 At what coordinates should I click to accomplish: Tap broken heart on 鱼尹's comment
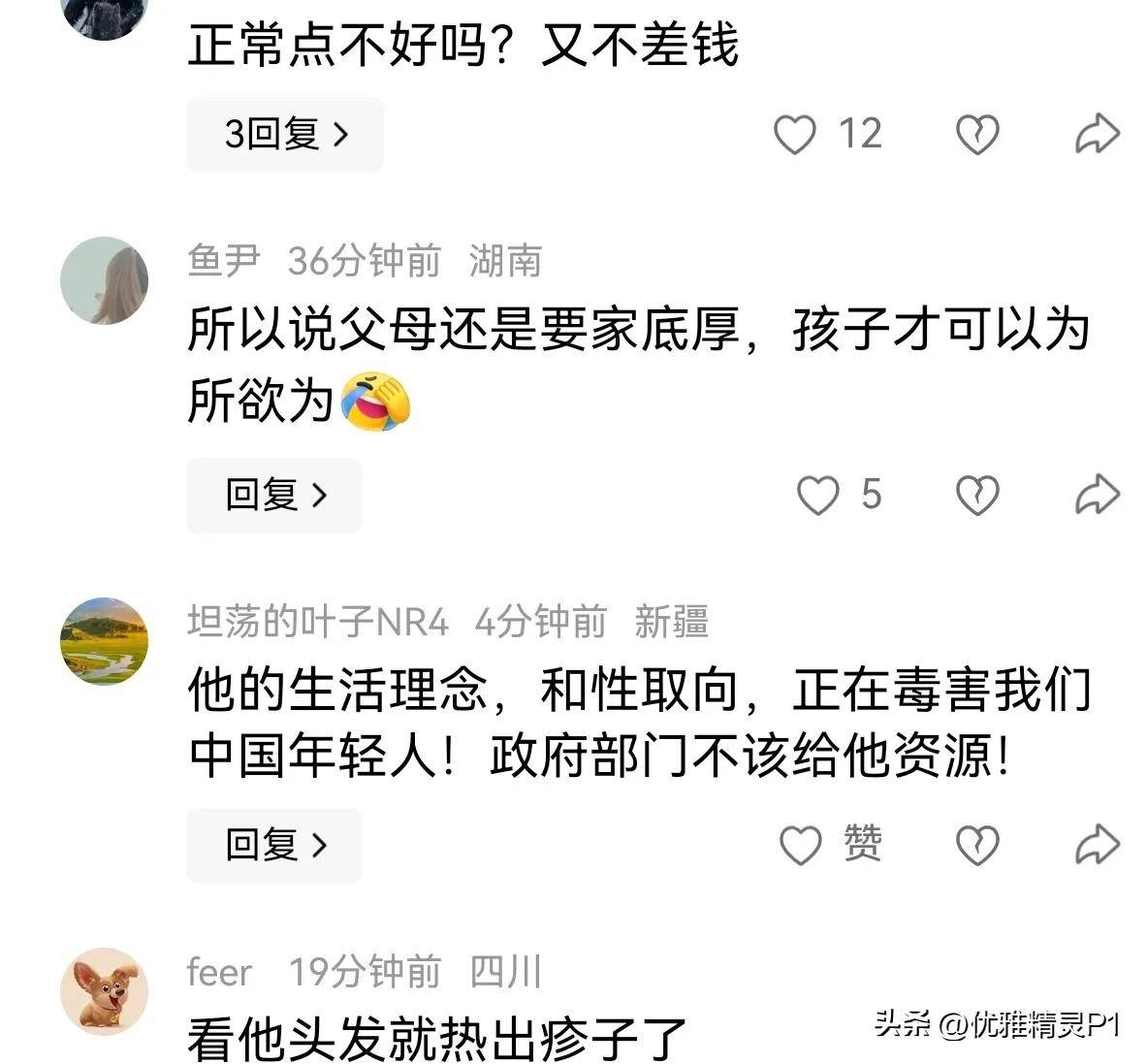click(x=977, y=496)
